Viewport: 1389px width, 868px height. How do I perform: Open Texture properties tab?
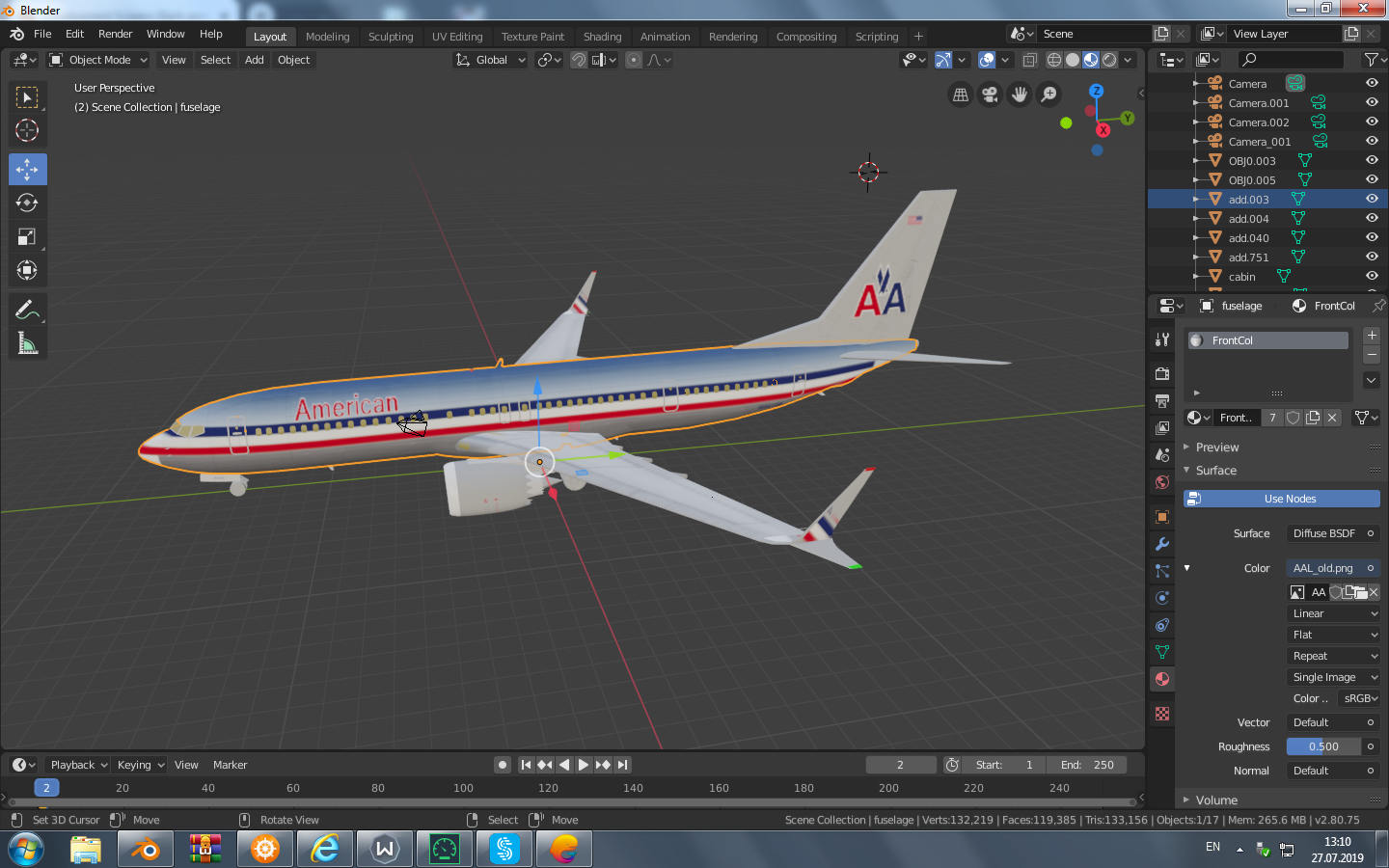tap(1162, 714)
